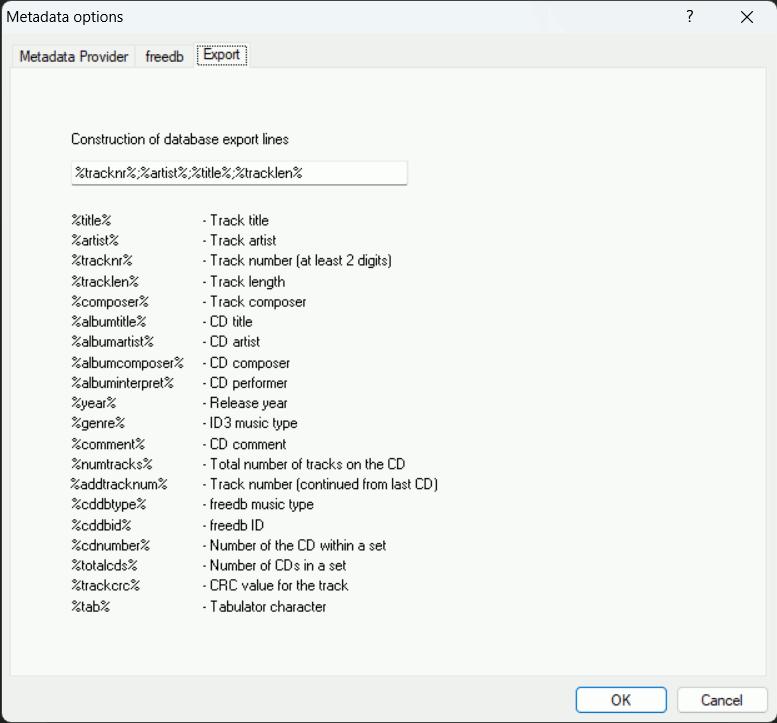Click the %trackcrc% placeholder label
This screenshot has height=723, width=777.
[x=105, y=586]
